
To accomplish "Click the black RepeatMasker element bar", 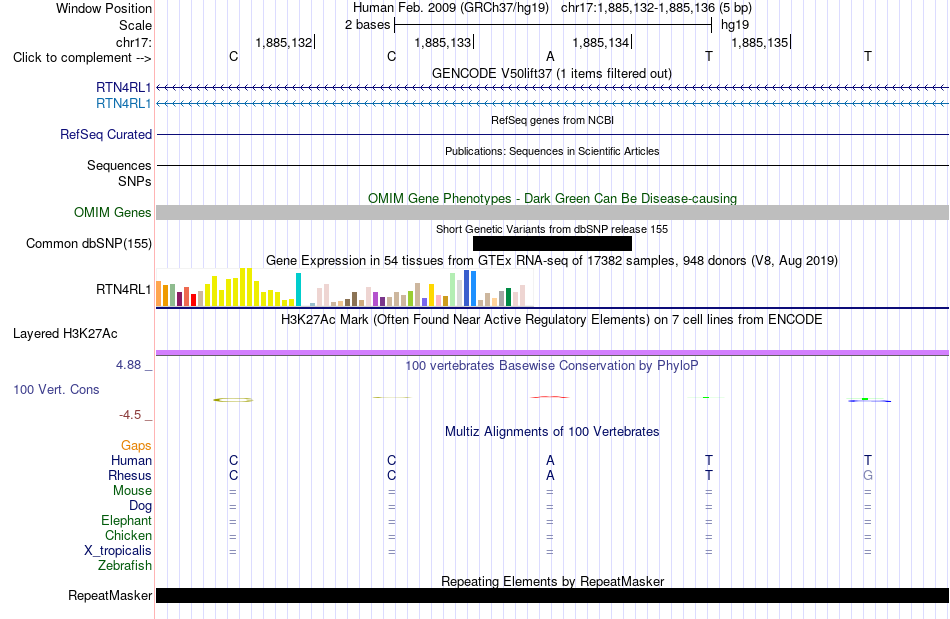I will click(552, 595).
